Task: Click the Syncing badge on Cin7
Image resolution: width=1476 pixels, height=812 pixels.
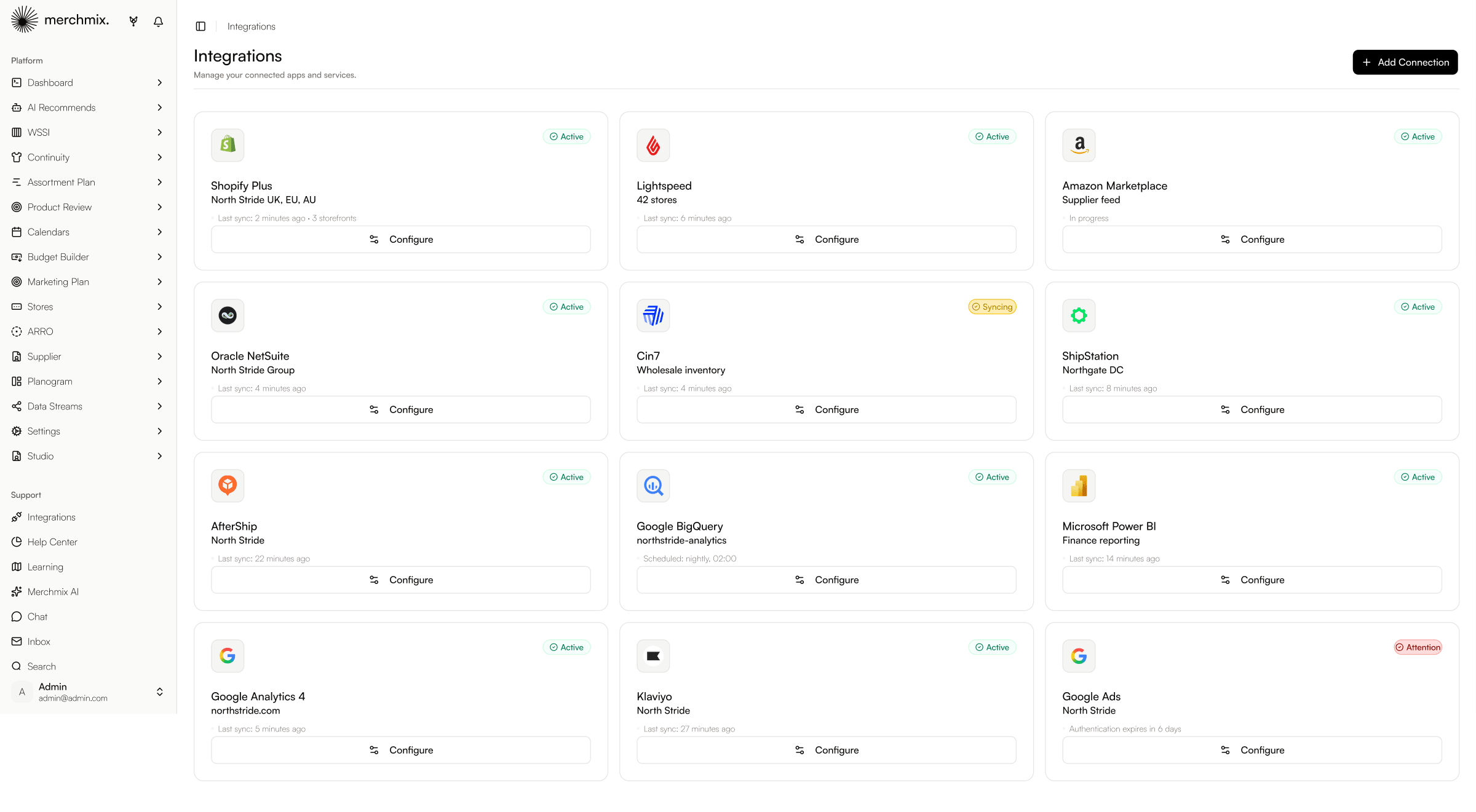Action: [992, 307]
